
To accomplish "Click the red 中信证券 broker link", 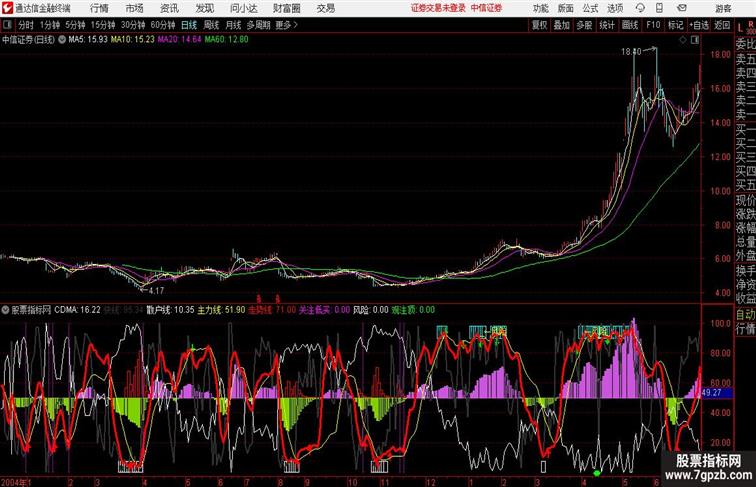I will pyautogui.click(x=486, y=8).
